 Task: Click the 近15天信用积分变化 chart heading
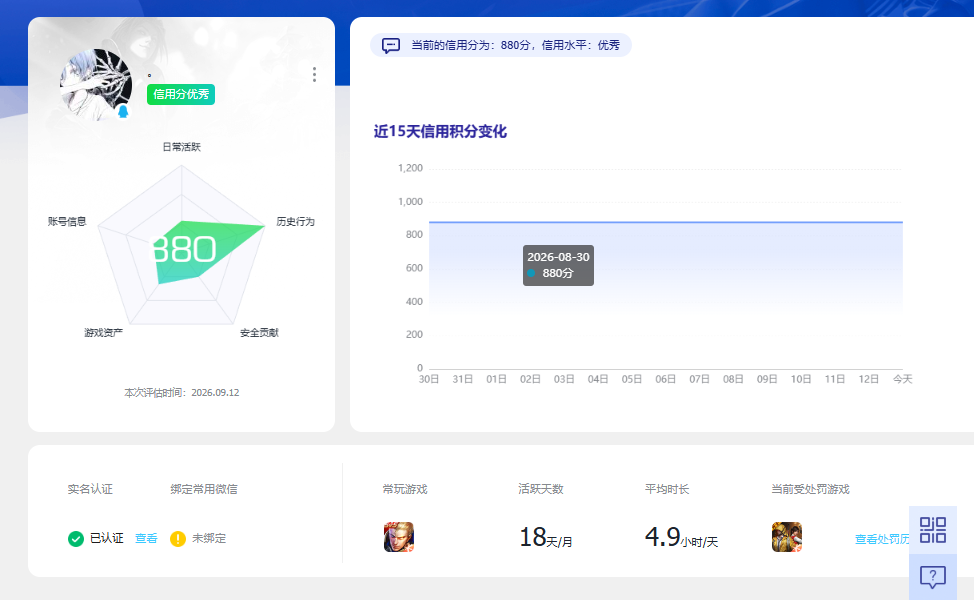440,132
